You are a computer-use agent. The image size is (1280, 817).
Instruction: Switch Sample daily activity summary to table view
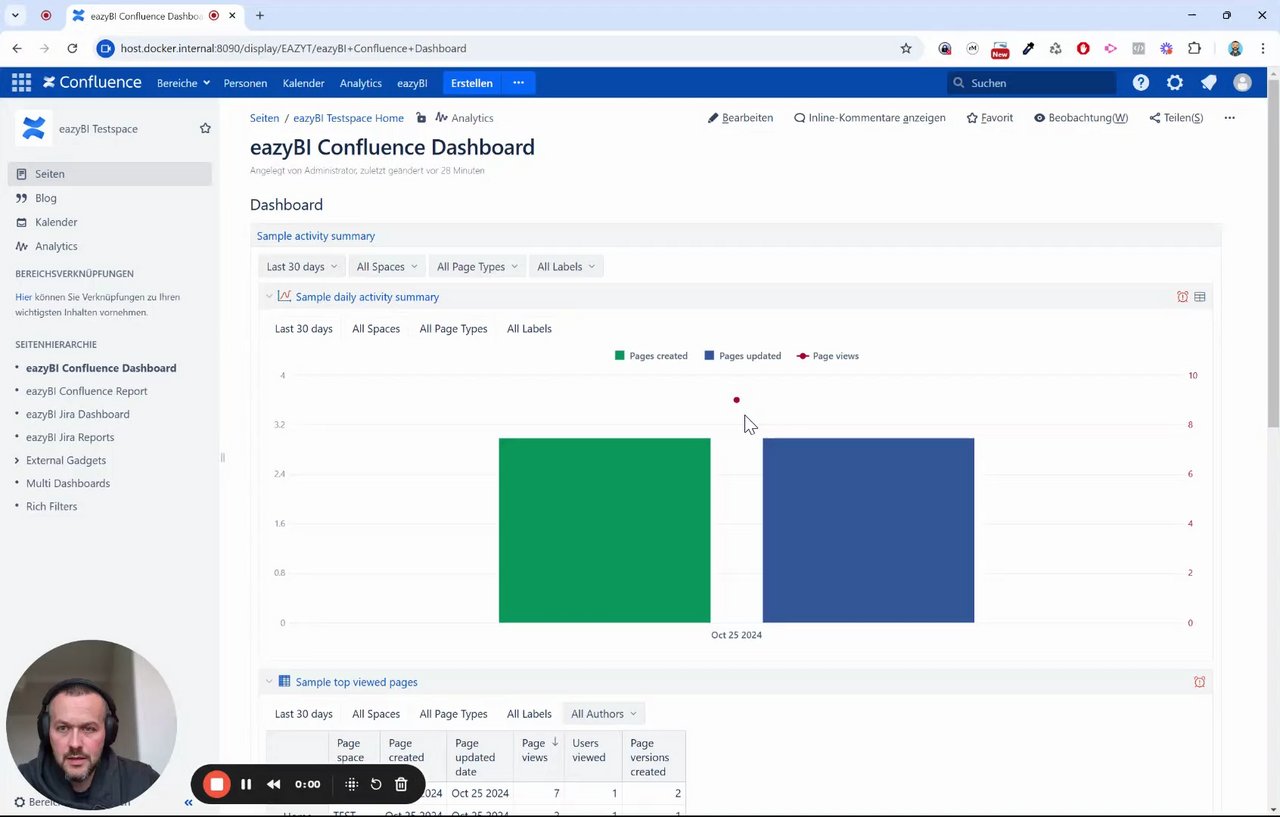tap(1200, 297)
